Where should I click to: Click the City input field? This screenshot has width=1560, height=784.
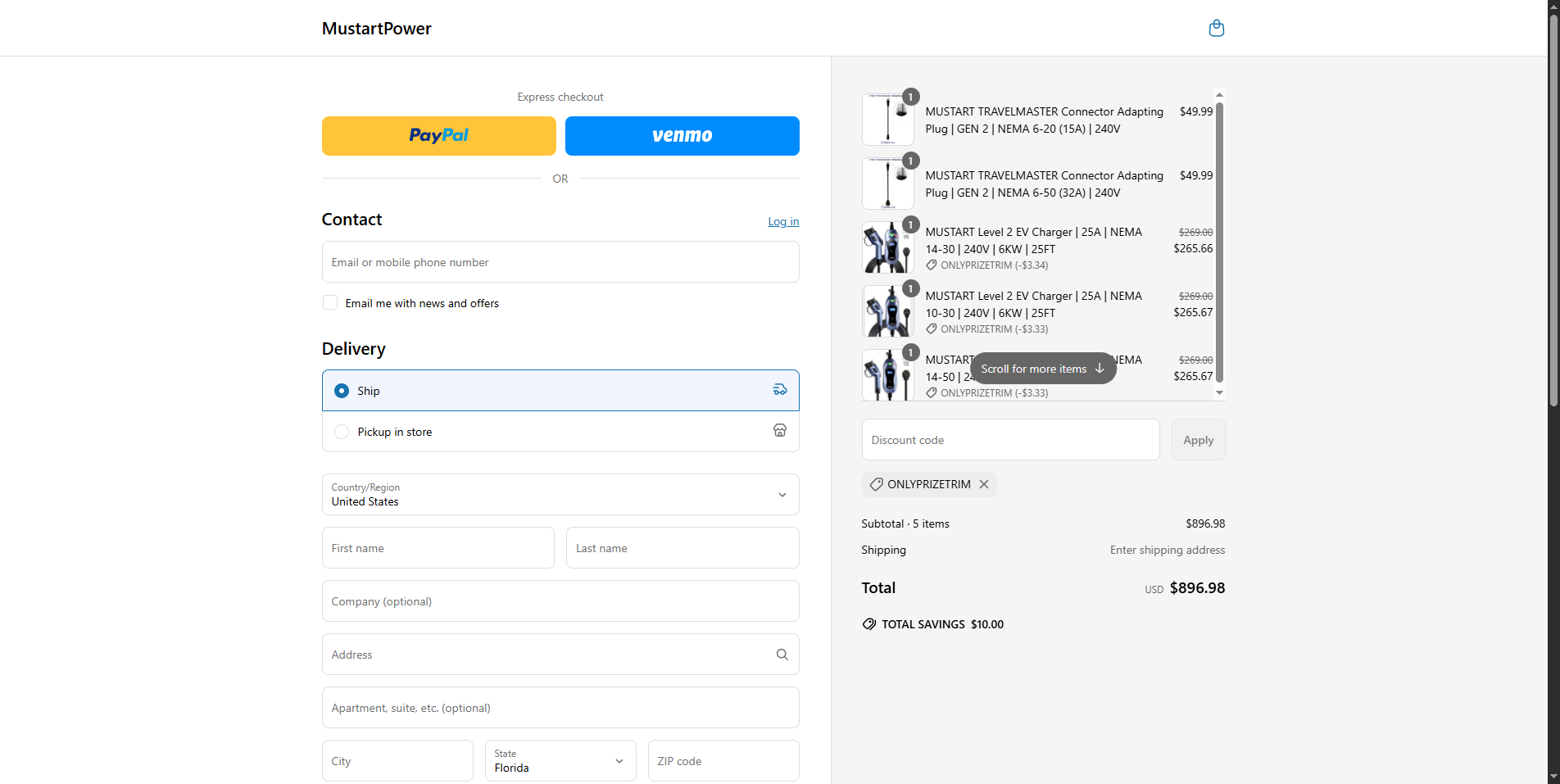click(397, 761)
